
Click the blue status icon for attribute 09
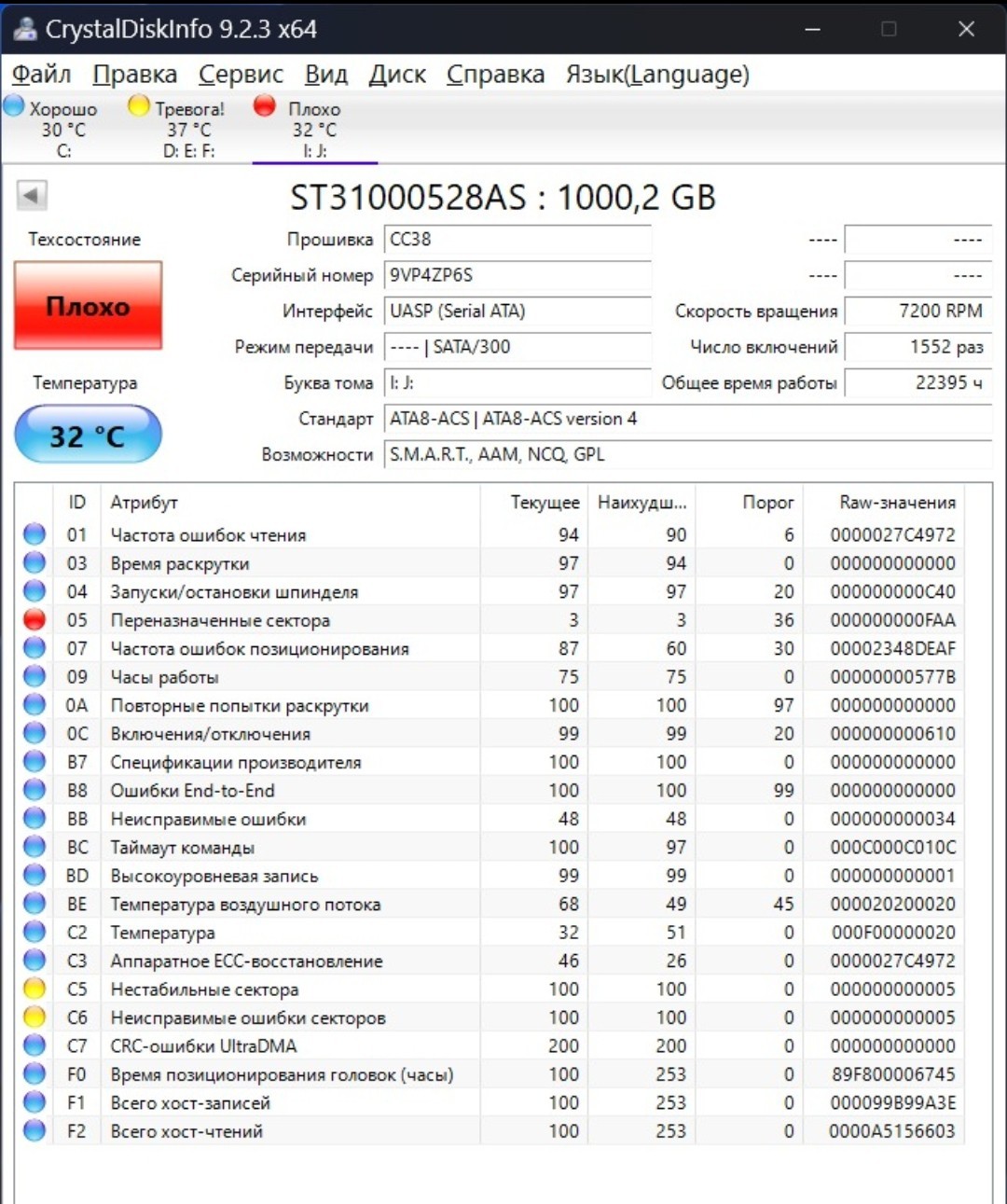[34, 676]
